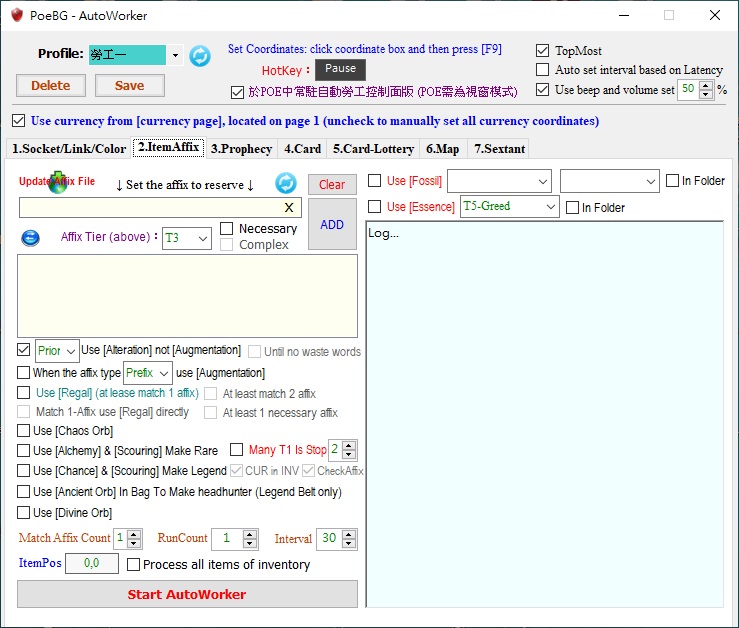Viewport: 739px width, 628px height.
Task: Toggle the POE resident control panel checkbox
Action: click(x=238, y=92)
